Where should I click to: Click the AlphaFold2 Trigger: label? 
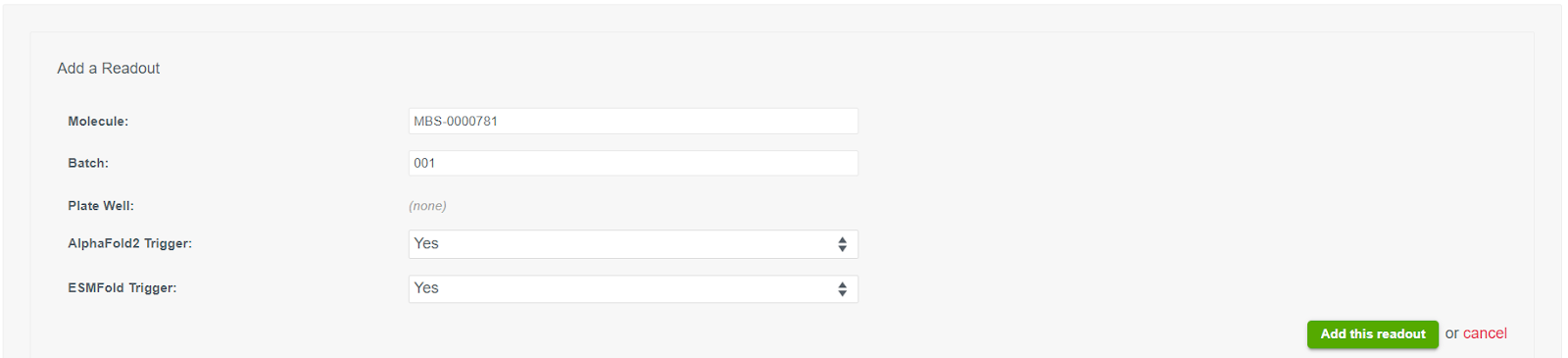(129, 244)
